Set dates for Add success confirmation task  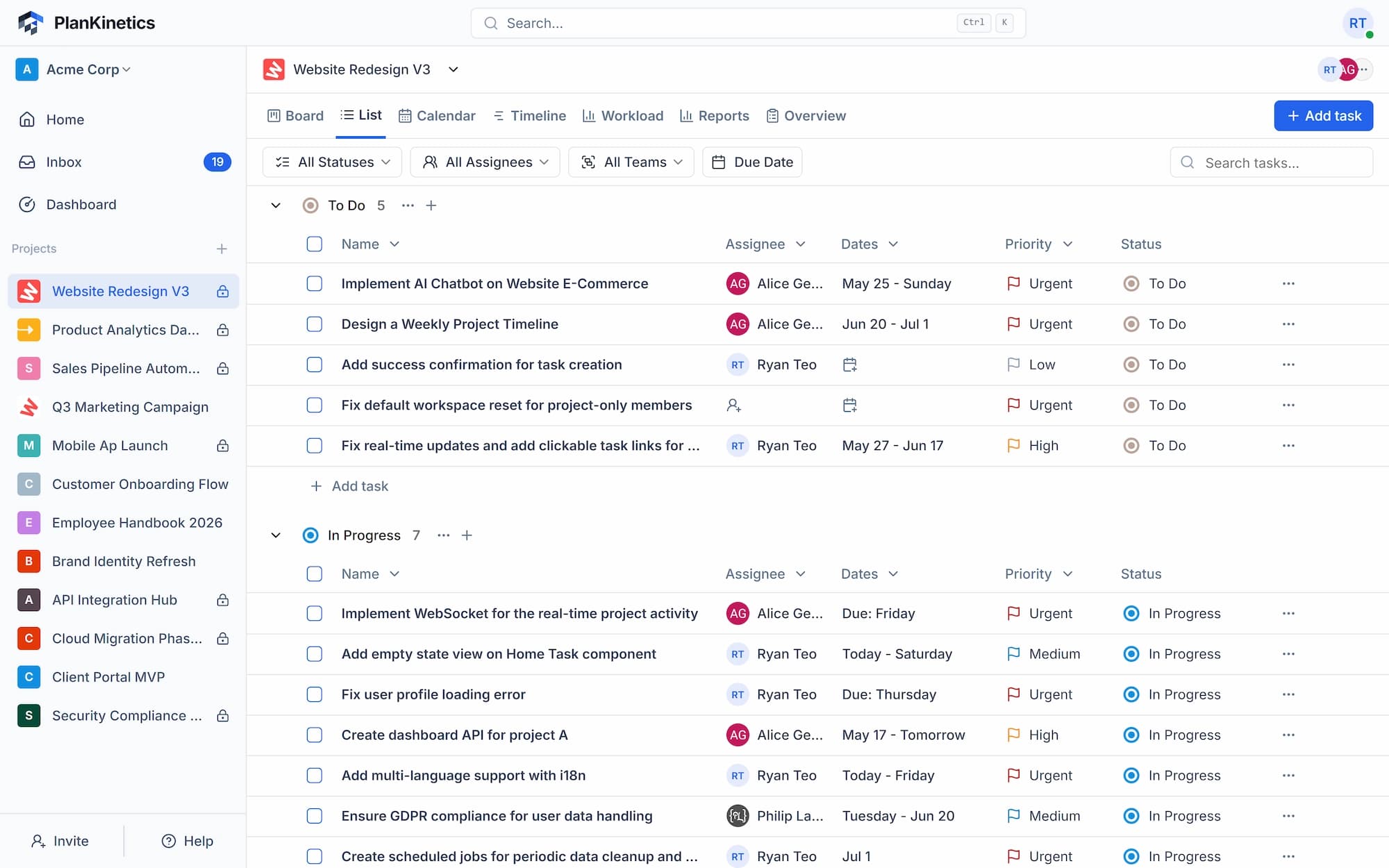pyautogui.click(x=849, y=365)
